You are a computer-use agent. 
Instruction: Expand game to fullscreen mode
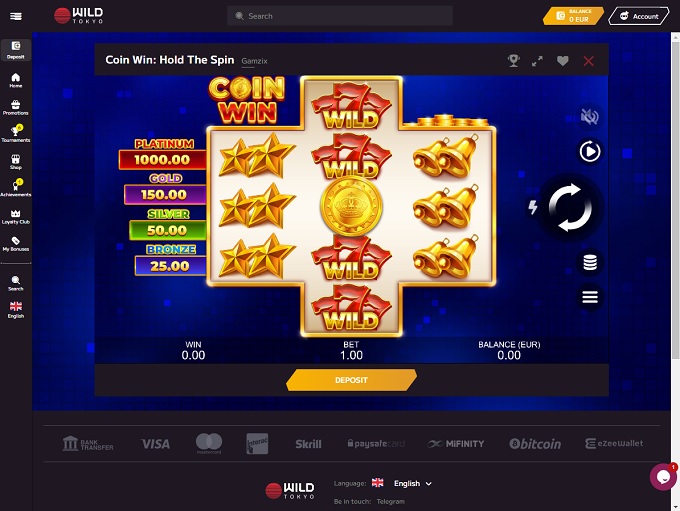(x=537, y=61)
